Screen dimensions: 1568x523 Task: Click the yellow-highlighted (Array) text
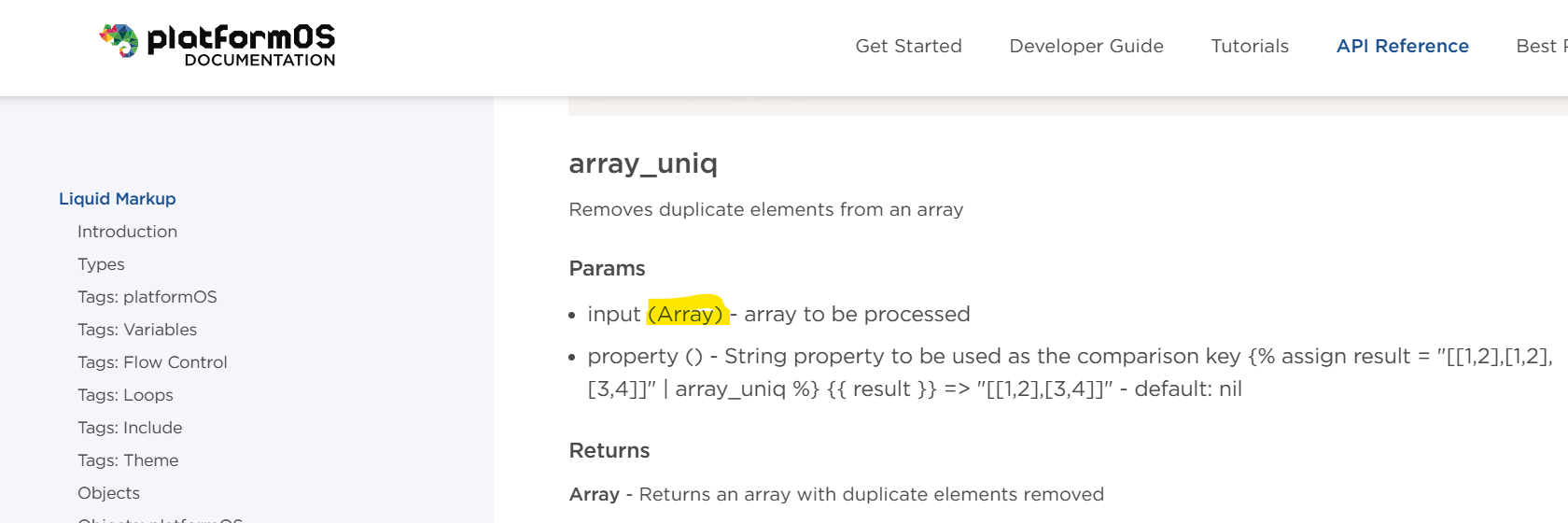point(688,314)
